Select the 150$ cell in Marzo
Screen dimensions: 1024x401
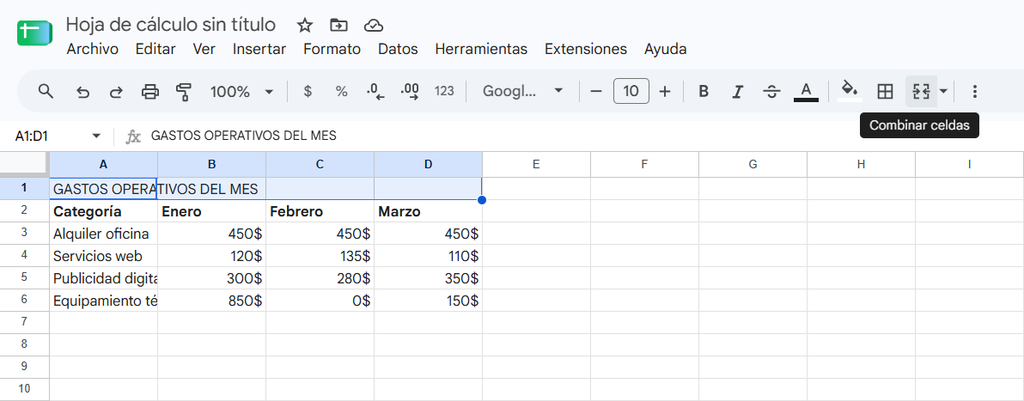(428, 300)
